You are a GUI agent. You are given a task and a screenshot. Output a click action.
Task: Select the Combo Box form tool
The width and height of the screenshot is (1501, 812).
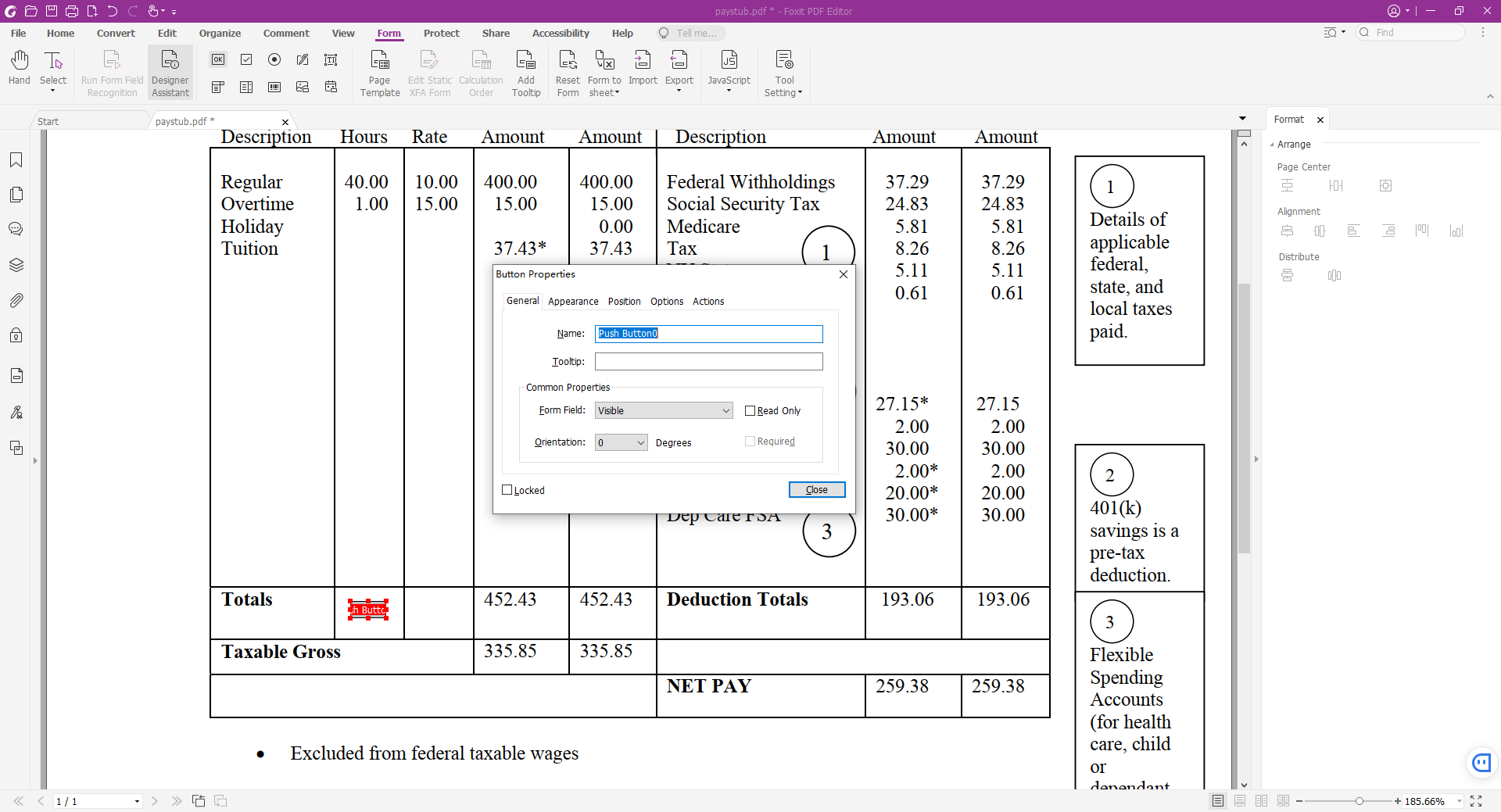pos(218,87)
